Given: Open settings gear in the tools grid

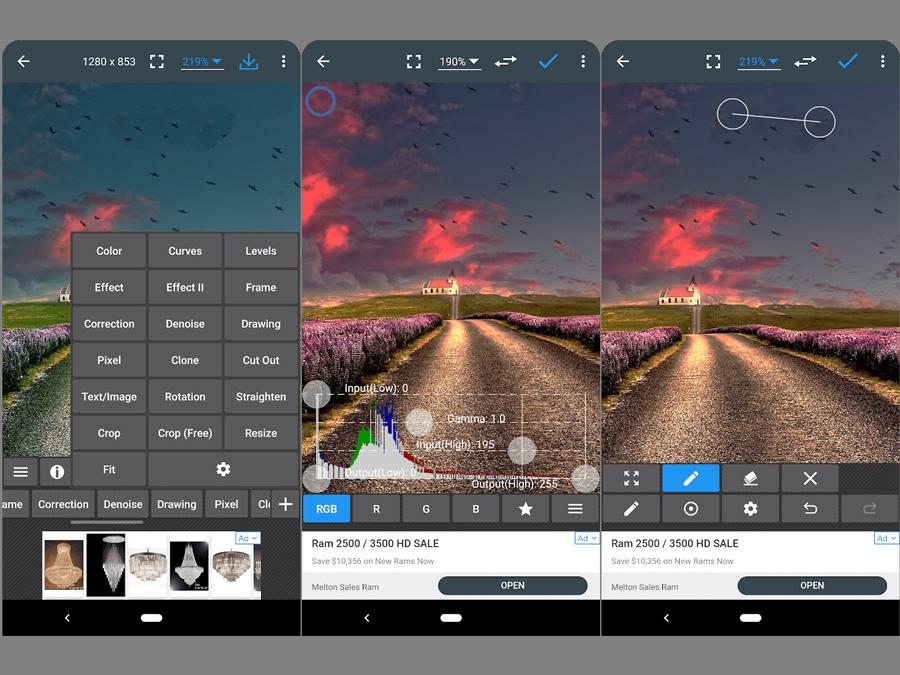Looking at the screenshot, I should click(x=223, y=469).
